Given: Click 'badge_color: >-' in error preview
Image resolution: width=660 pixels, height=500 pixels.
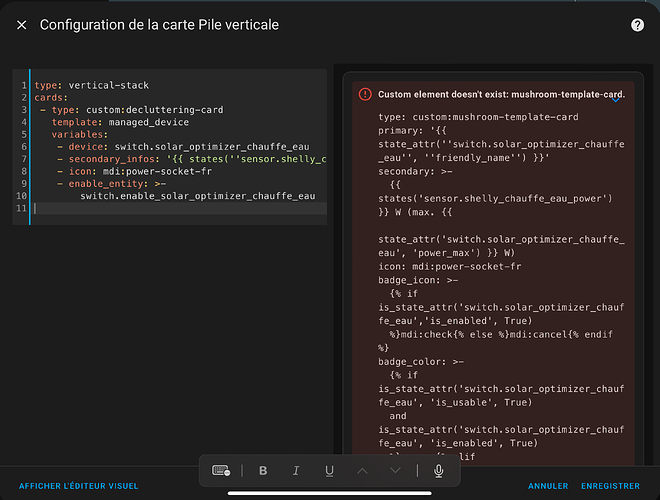Looking at the screenshot, I should pyautogui.click(x=421, y=362).
